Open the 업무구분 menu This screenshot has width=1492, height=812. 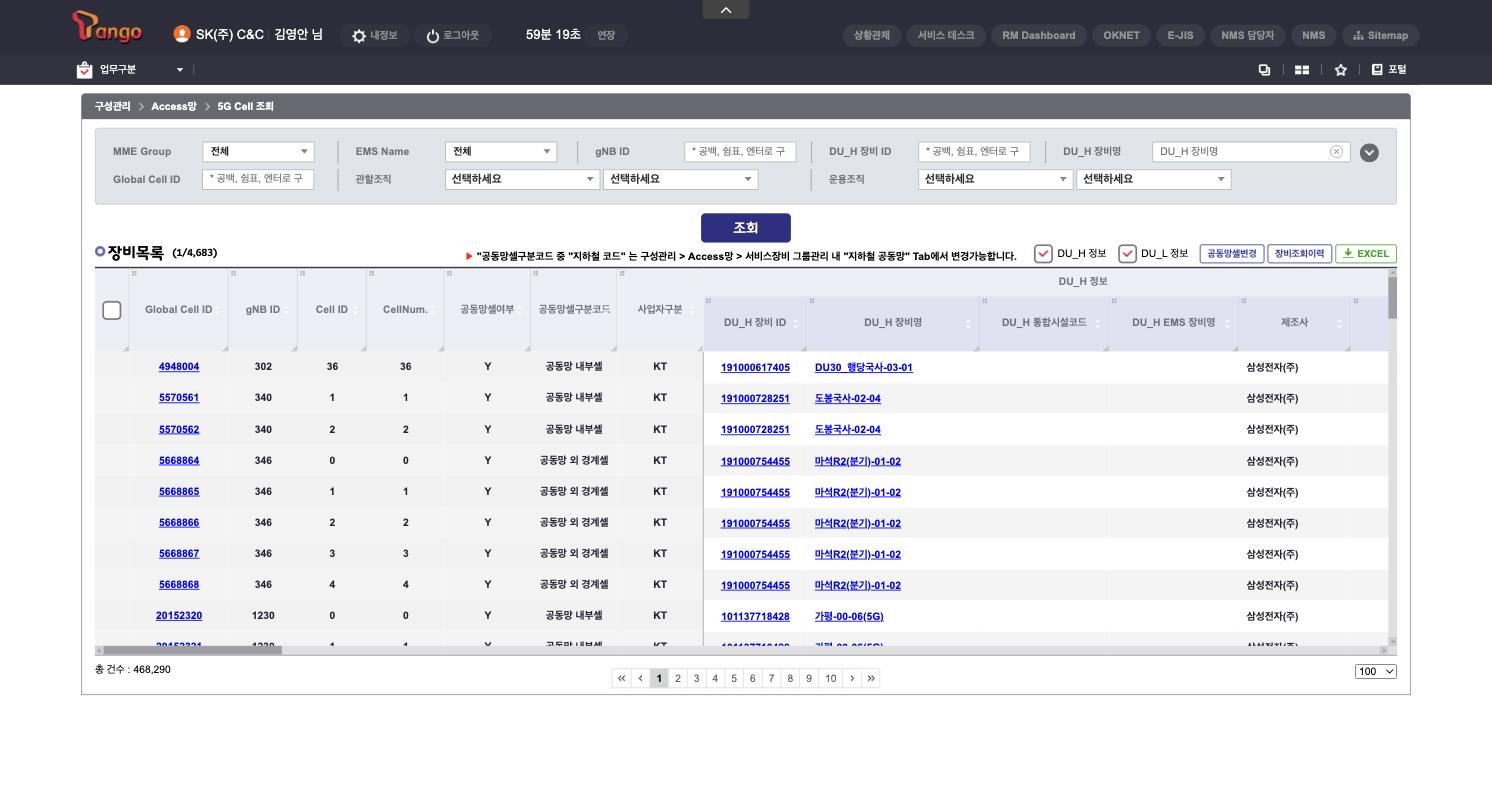click(x=130, y=70)
